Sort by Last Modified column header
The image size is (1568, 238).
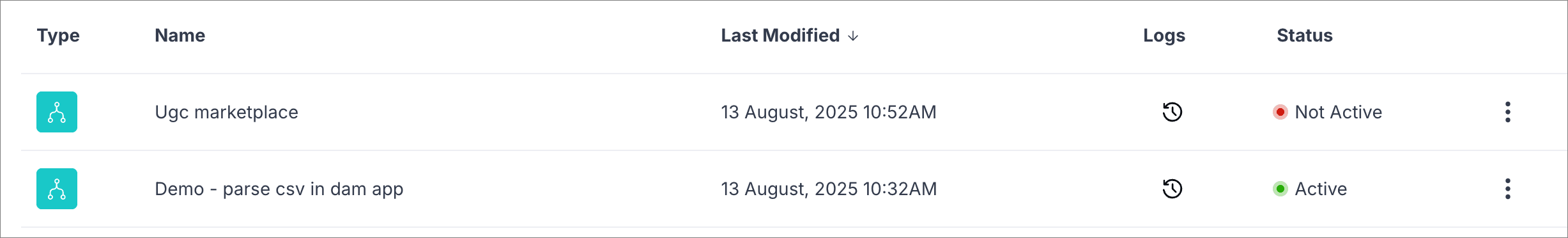tap(780, 36)
